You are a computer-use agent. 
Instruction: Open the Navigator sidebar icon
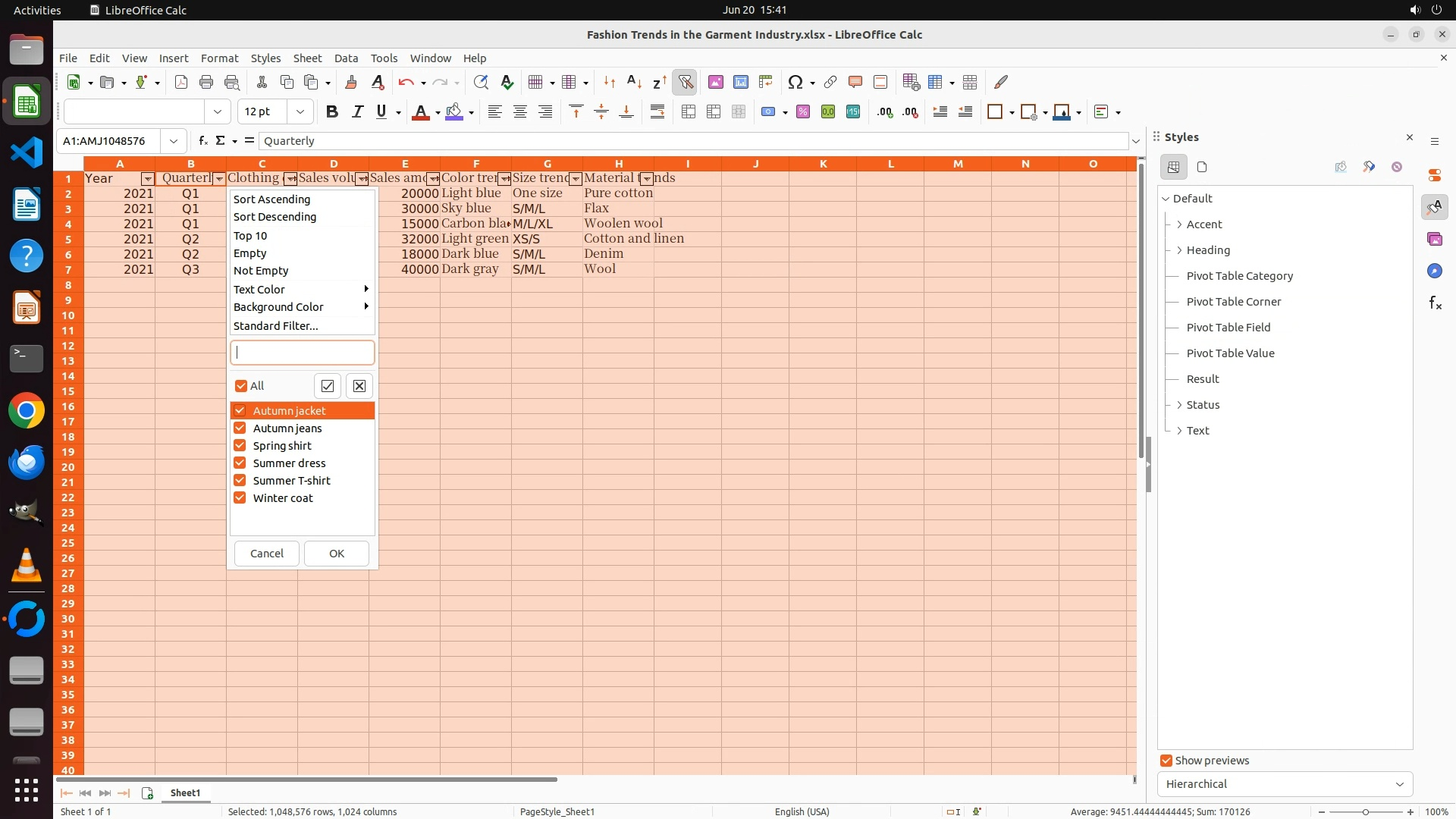1434,271
